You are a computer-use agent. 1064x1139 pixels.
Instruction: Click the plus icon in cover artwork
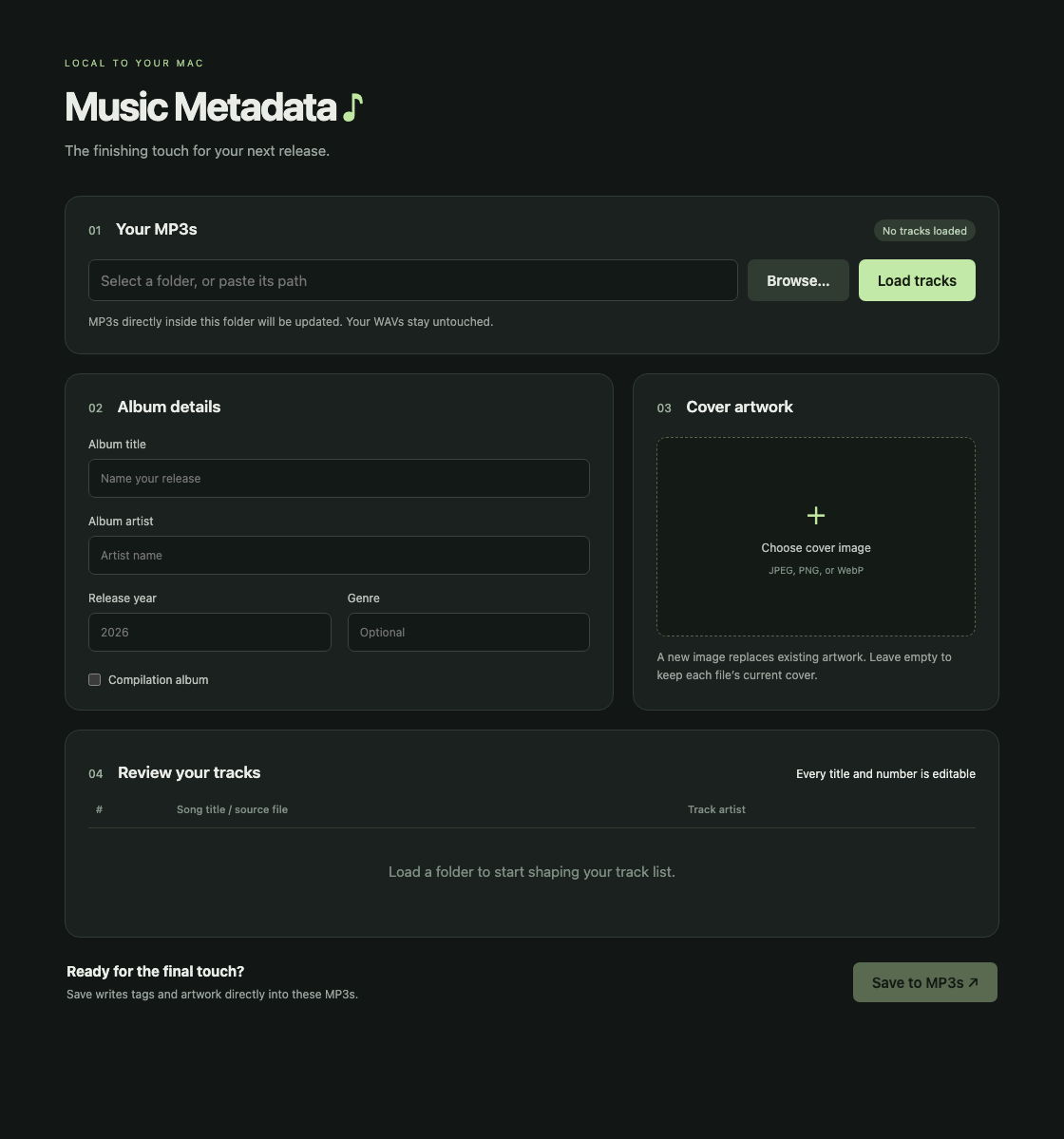point(816,516)
